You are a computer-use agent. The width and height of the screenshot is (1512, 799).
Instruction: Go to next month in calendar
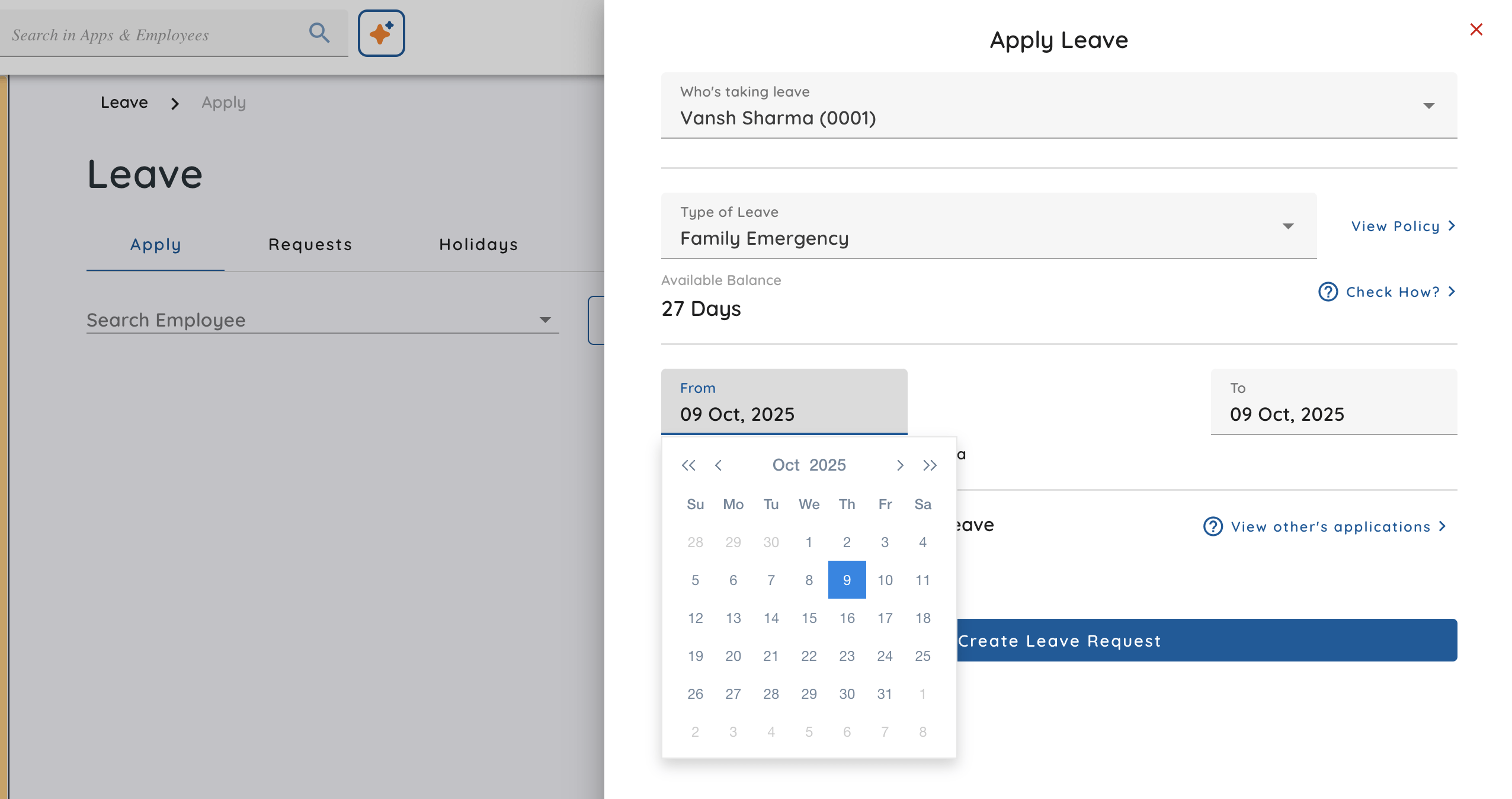click(x=900, y=465)
